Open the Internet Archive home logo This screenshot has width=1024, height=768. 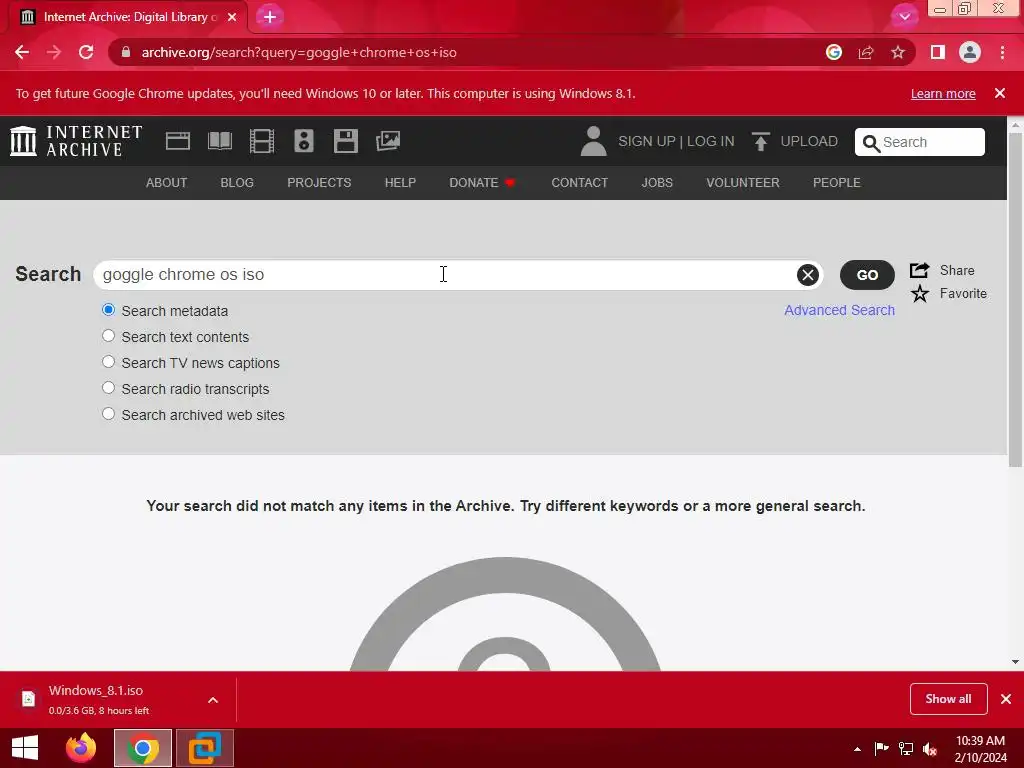76,141
